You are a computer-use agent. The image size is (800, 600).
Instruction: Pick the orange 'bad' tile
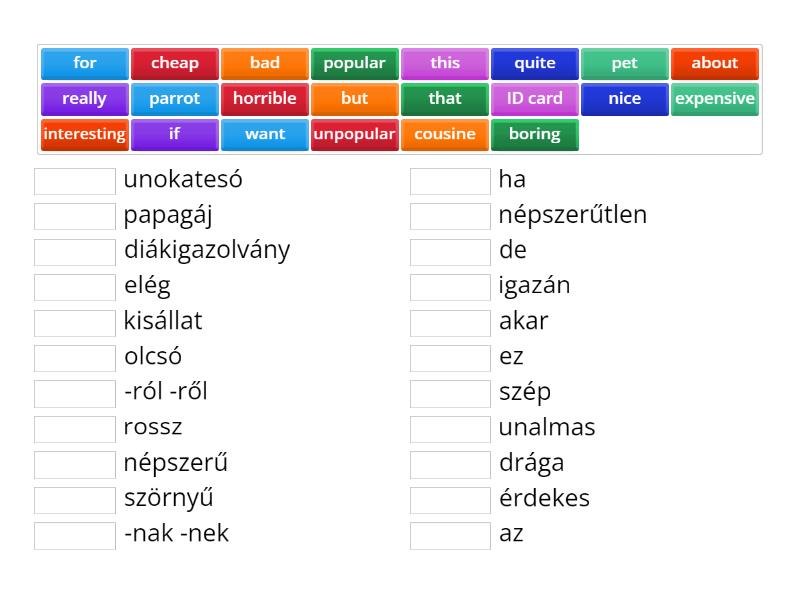pos(265,63)
